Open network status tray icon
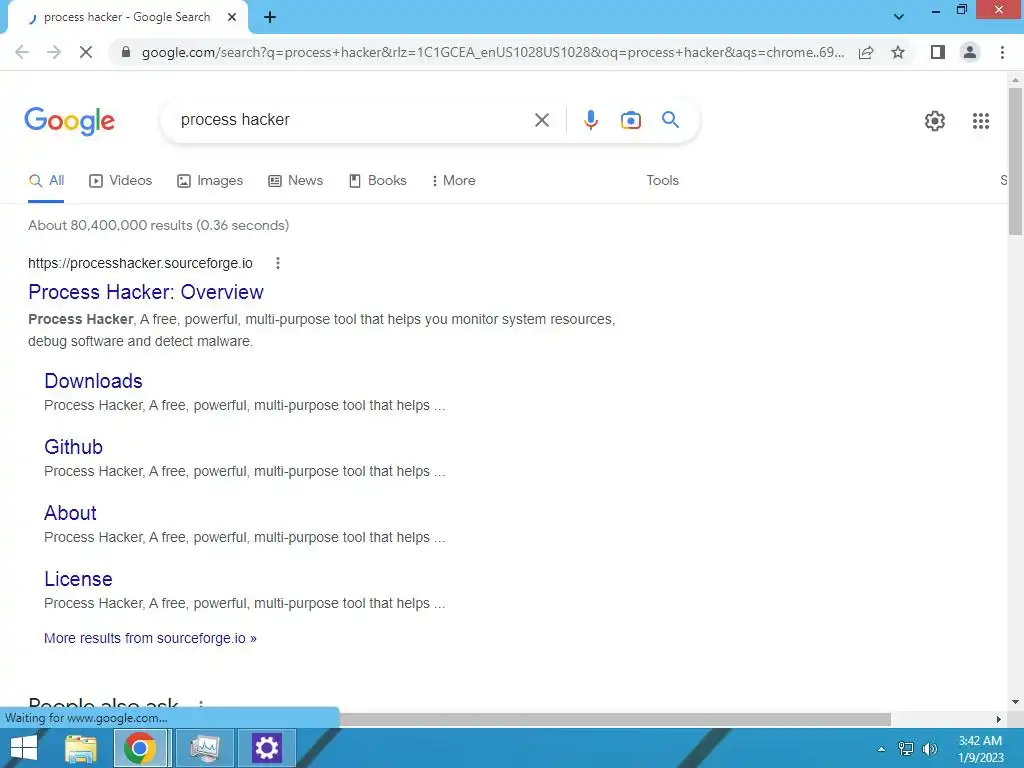Screen dimensions: 1024x768 pyautogui.click(x=906, y=749)
